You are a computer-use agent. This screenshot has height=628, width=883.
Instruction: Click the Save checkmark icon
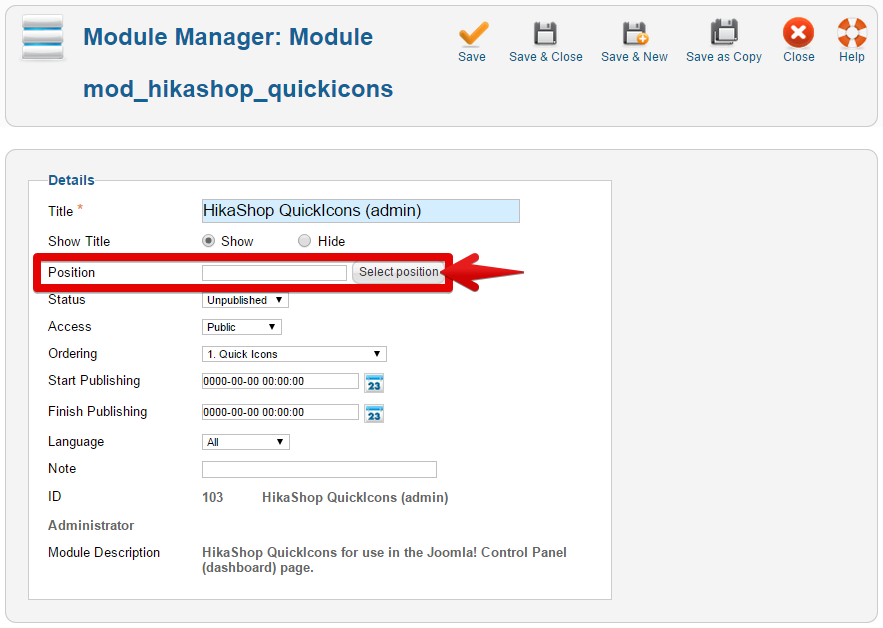pos(473,34)
